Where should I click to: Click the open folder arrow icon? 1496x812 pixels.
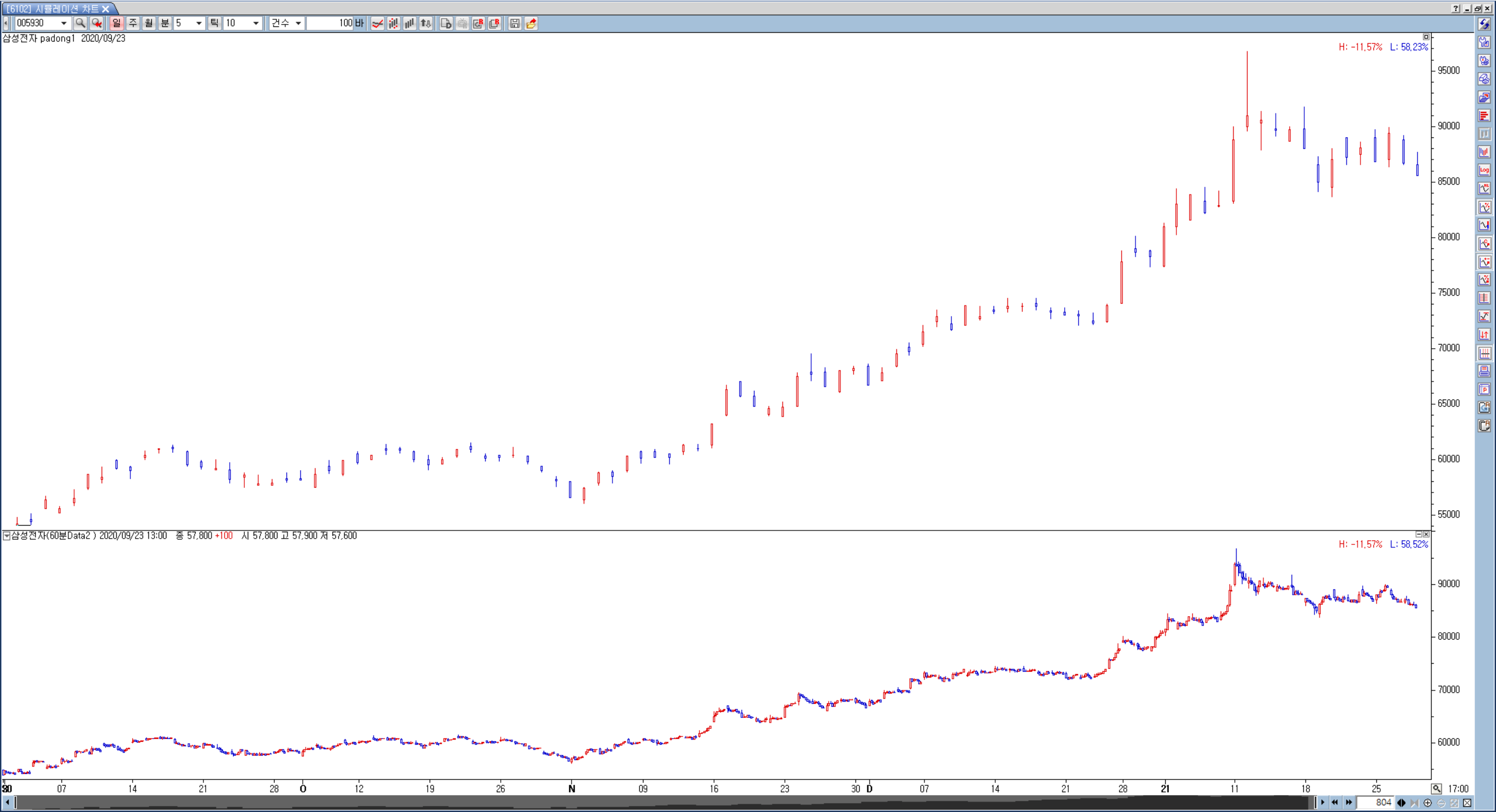pyautogui.click(x=531, y=23)
